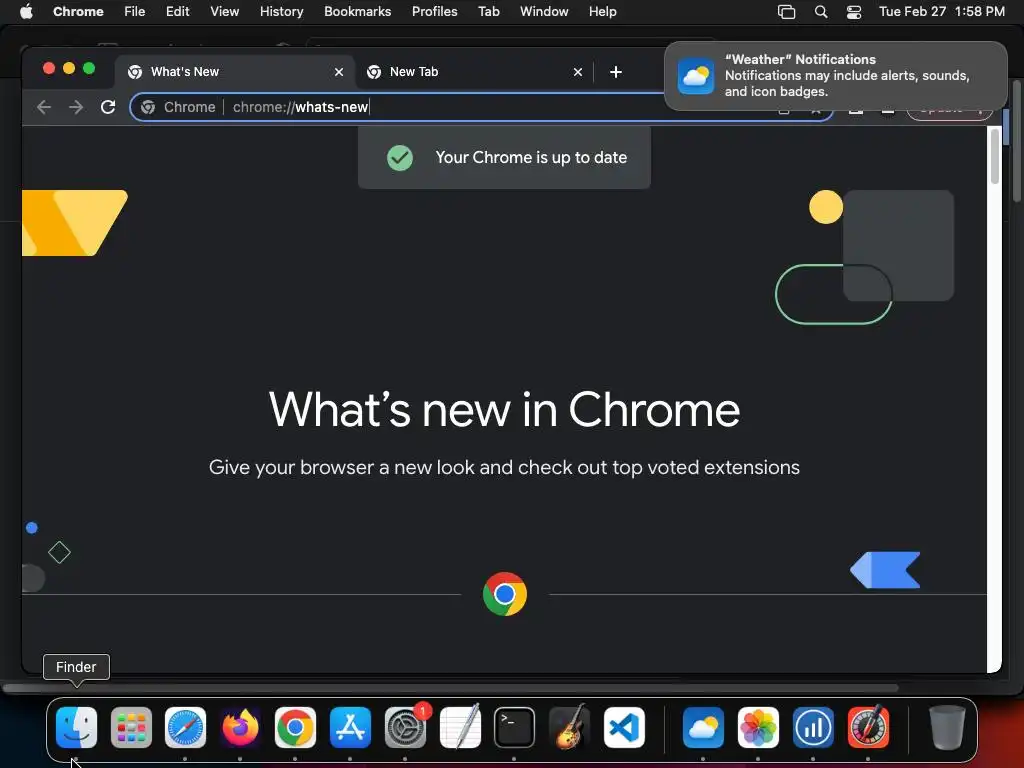
Task: Open the Weather app in the dock
Action: tap(703, 727)
